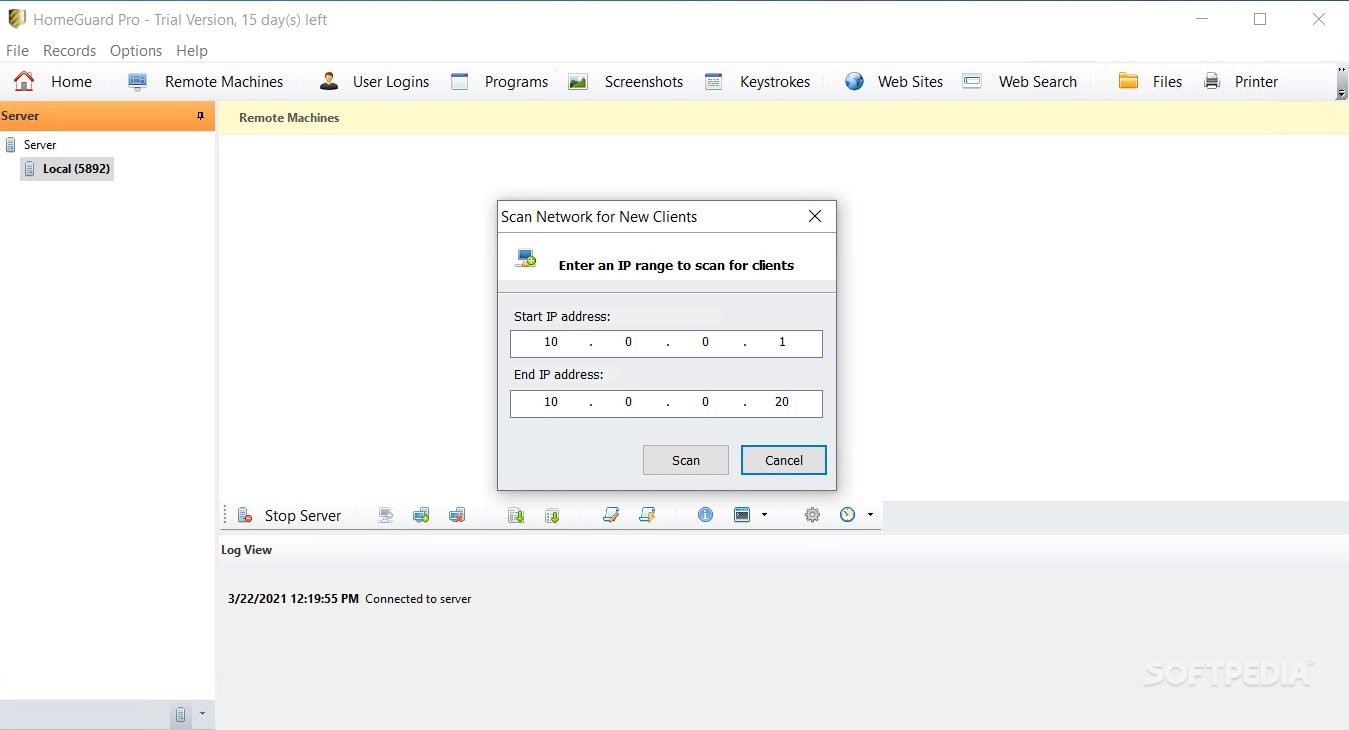The width and height of the screenshot is (1349, 730).
Task: Open the User Logins report
Action: pyautogui.click(x=374, y=82)
